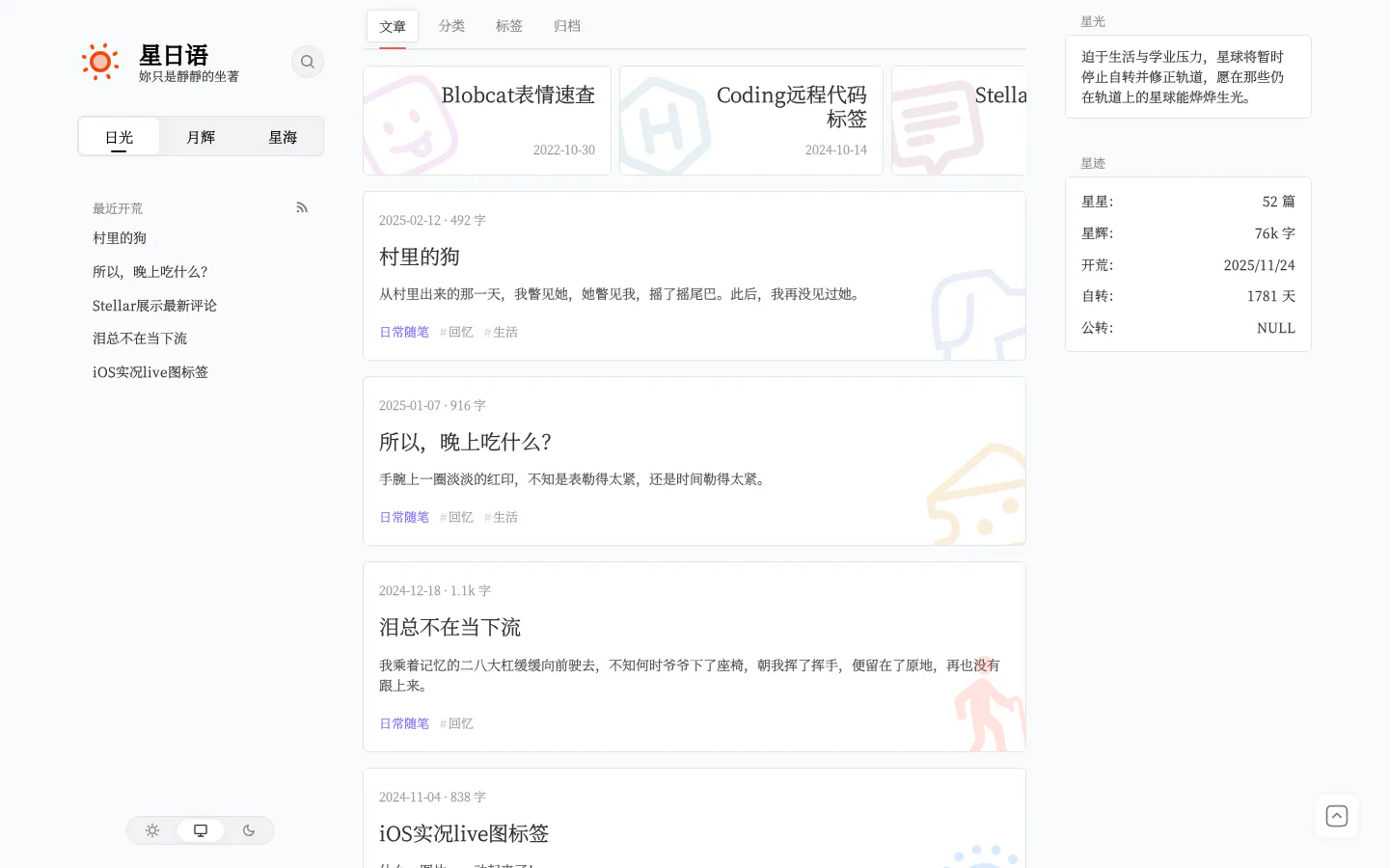The height and width of the screenshot is (868, 1389).
Task: Click the subtitle 妳只是静静的坐著
Action: coord(189,76)
